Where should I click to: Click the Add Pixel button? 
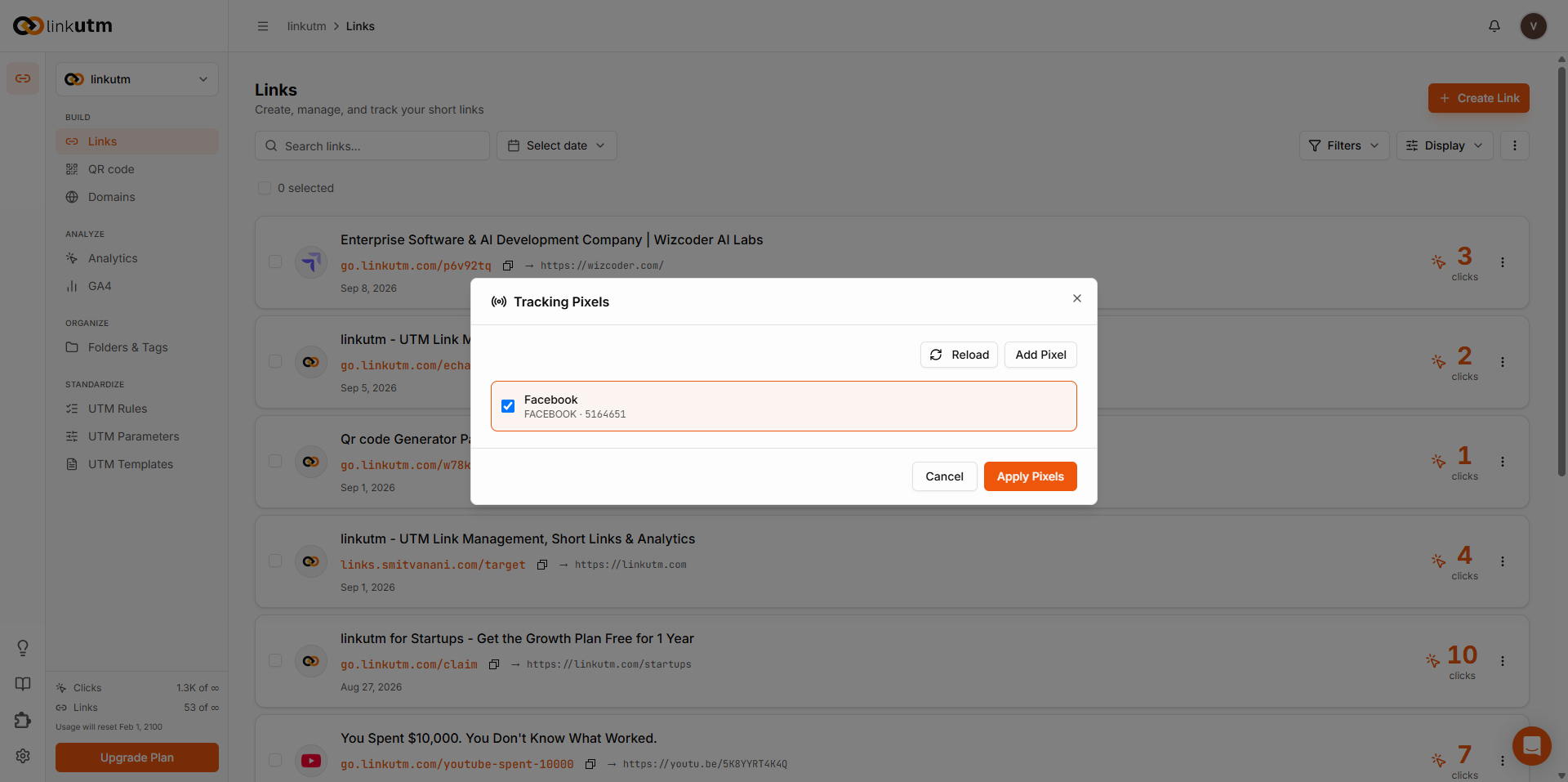coord(1040,355)
